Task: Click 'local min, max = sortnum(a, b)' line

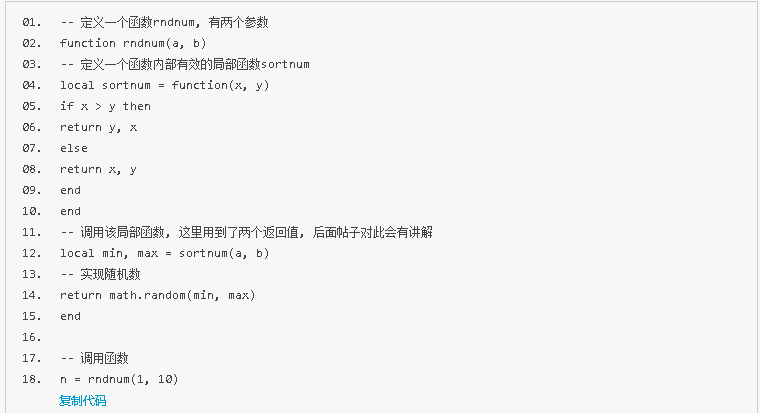Action: point(165,253)
